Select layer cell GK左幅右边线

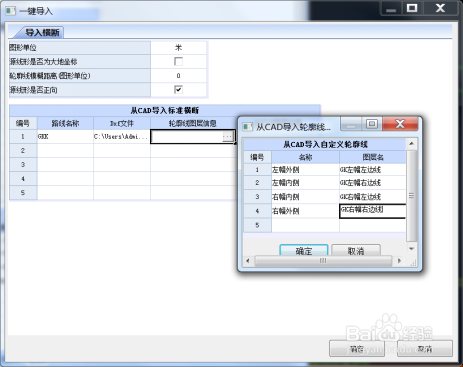point(373,183)
